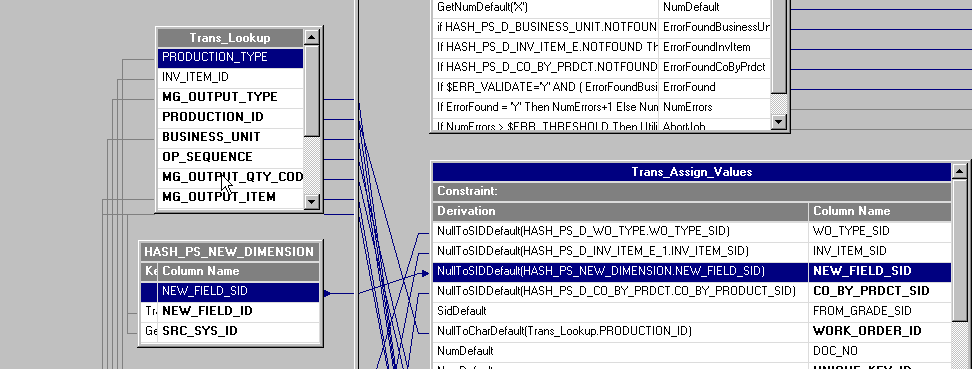
Task: Click the HASH_PS_NEW_DIMENSION title bar
Action: click(229, 252)
